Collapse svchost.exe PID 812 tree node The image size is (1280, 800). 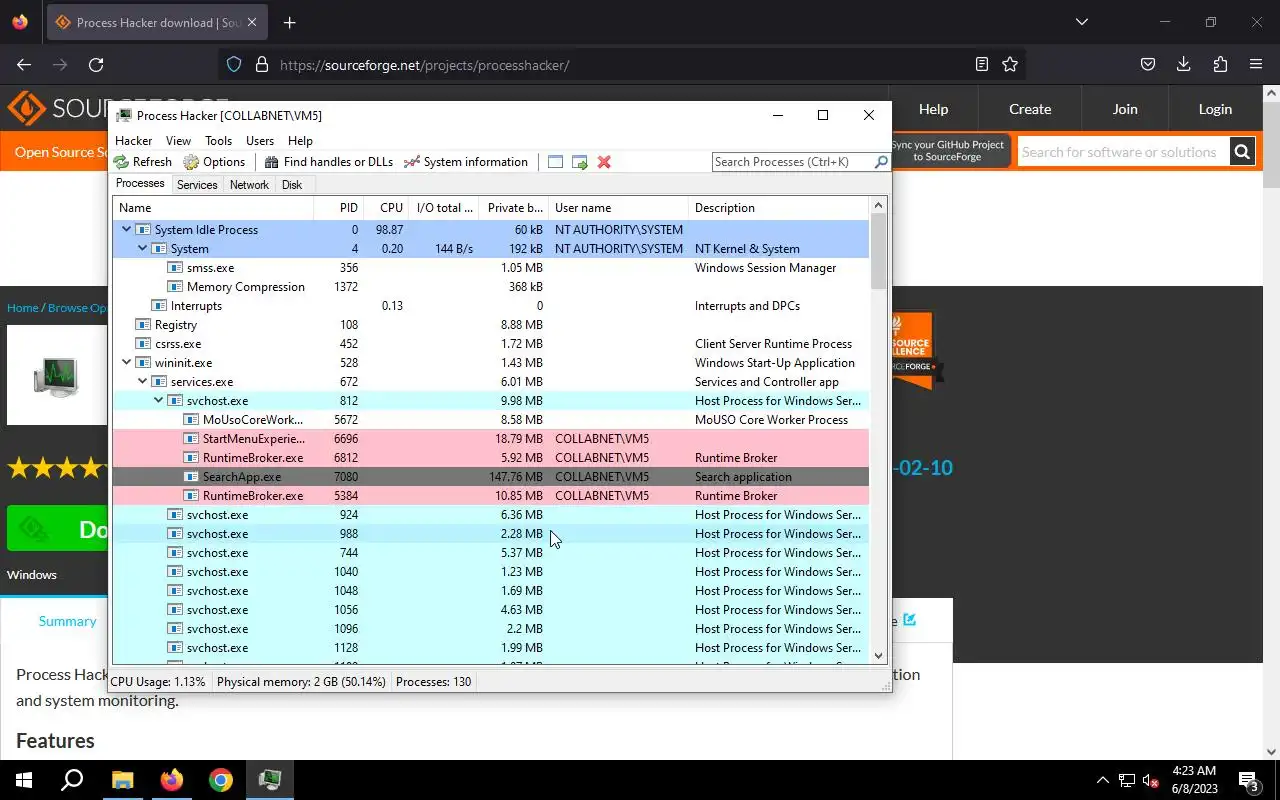point(158,401)
